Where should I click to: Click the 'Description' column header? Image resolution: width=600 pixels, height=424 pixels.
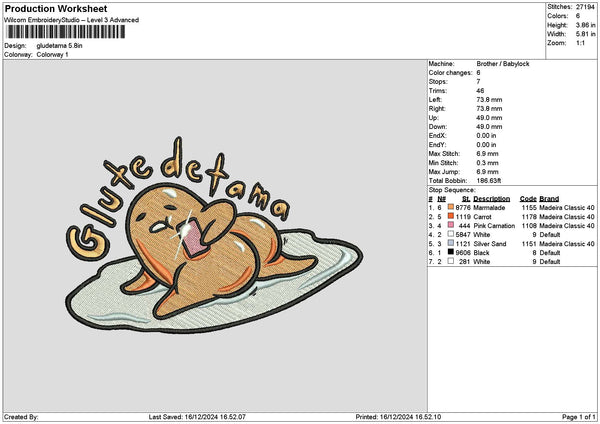(x=491, y=199)
